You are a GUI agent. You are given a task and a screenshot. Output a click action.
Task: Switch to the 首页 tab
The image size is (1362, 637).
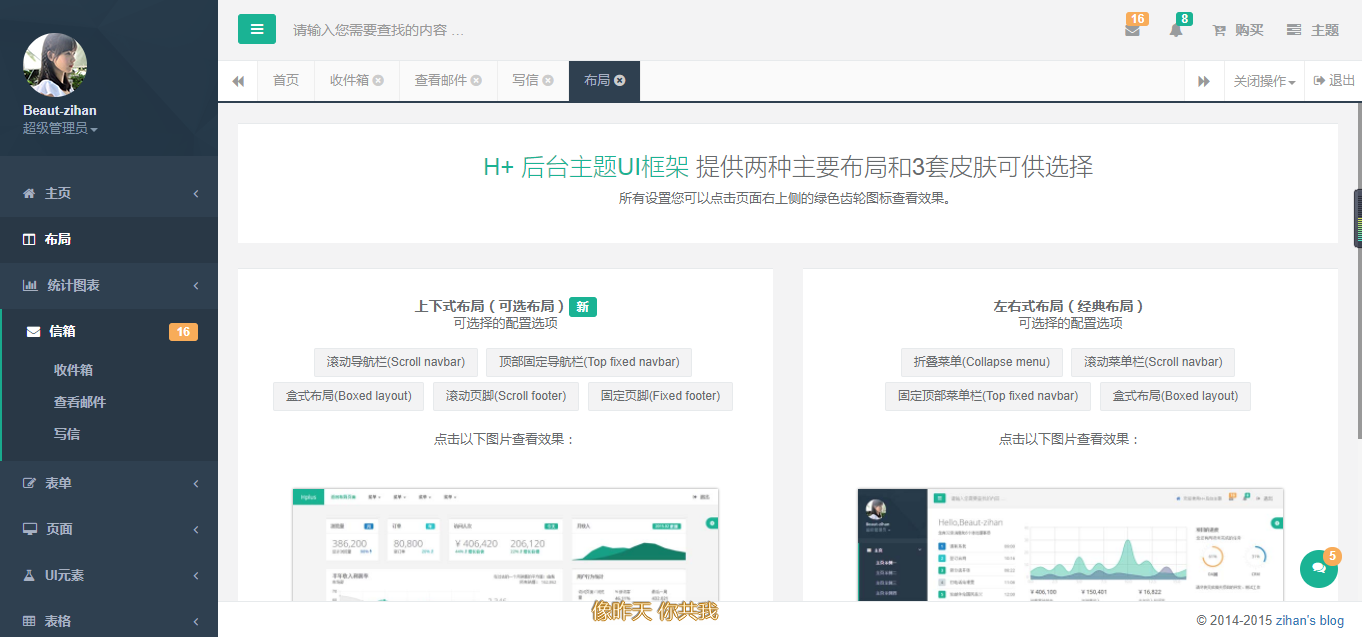point(286,81)
